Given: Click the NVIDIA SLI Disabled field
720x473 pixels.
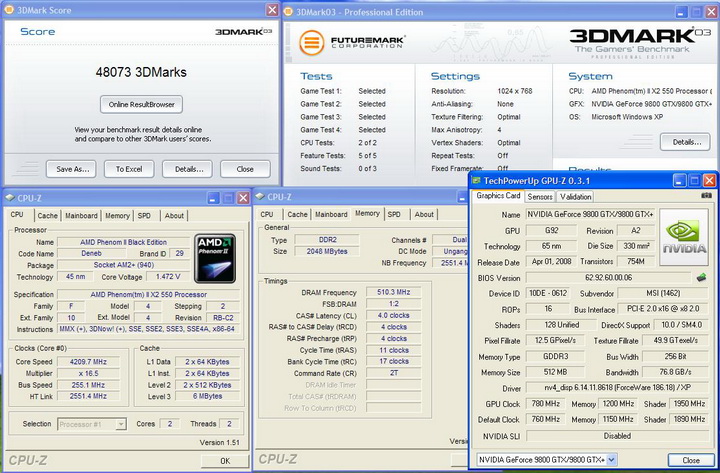Looking at the screenshot, I should click(617, 436).
